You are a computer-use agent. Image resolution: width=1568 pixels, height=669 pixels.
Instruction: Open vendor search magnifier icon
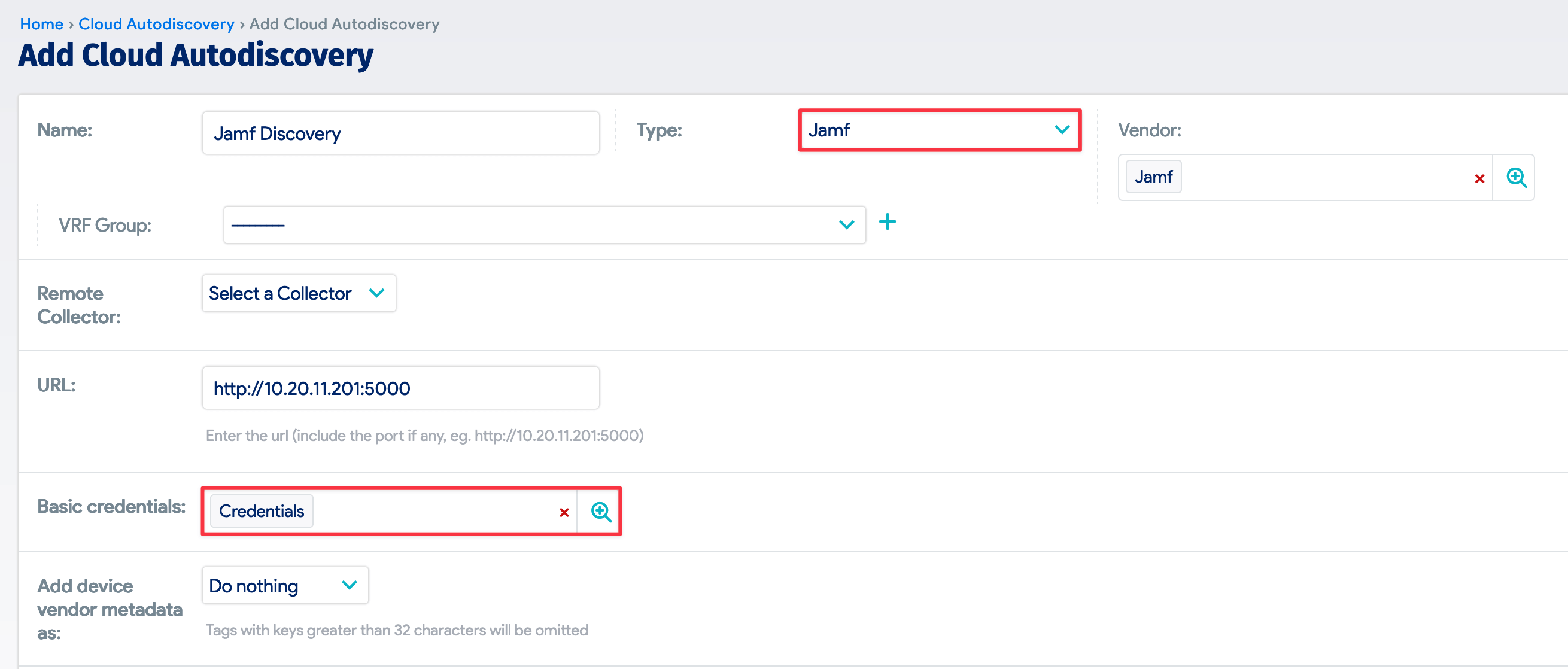click(1516, 178)
